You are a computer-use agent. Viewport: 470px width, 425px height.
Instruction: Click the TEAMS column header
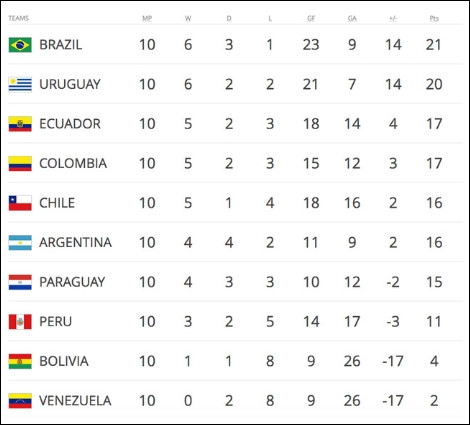point(18,18)
